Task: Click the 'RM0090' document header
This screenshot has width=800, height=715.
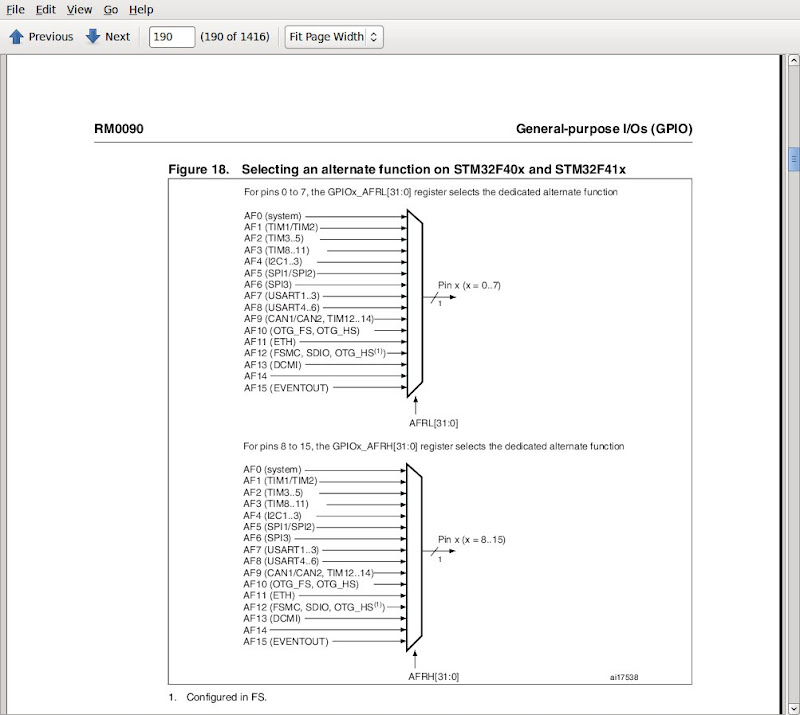Action: (119, 129)
